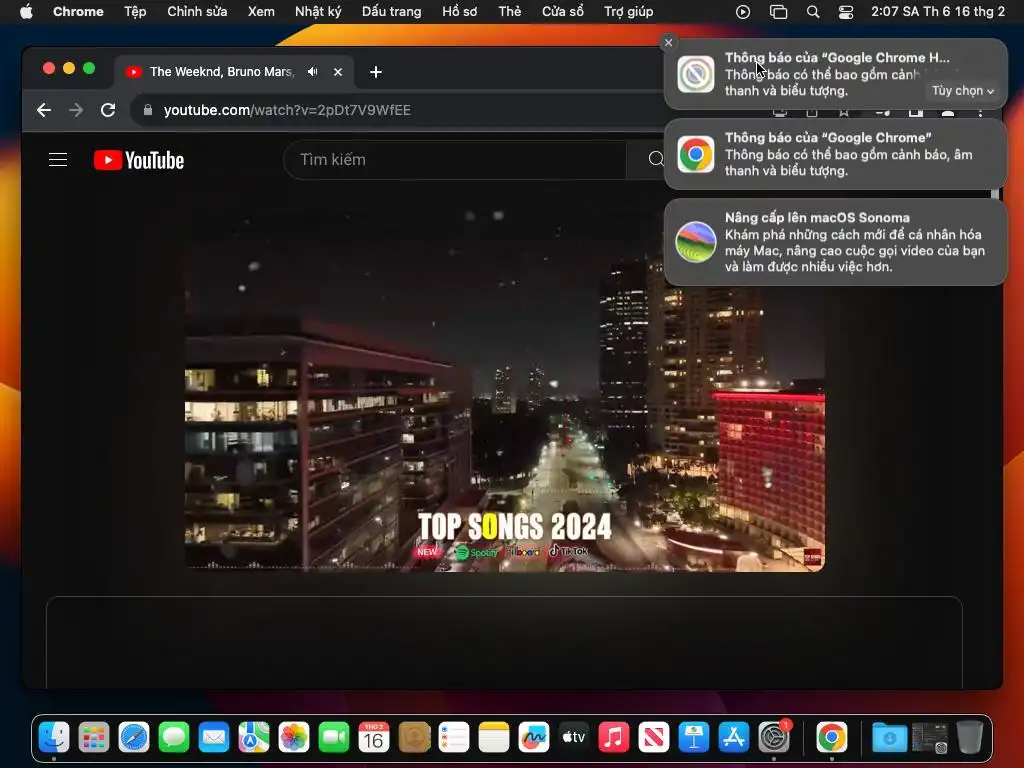Mute the tab using the speaker icon
1024x768 pixels.
tap(313, 72)
